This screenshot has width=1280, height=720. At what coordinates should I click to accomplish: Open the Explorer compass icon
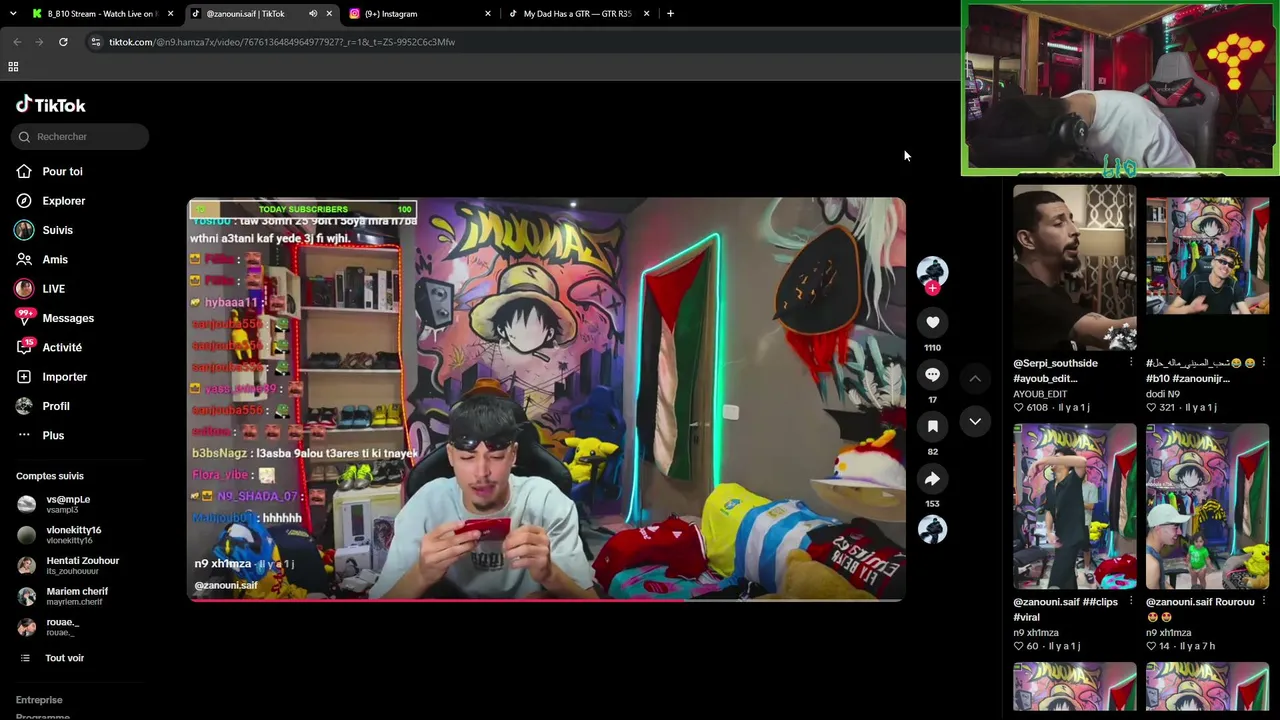pyautogui.click(x=24, y=201)
